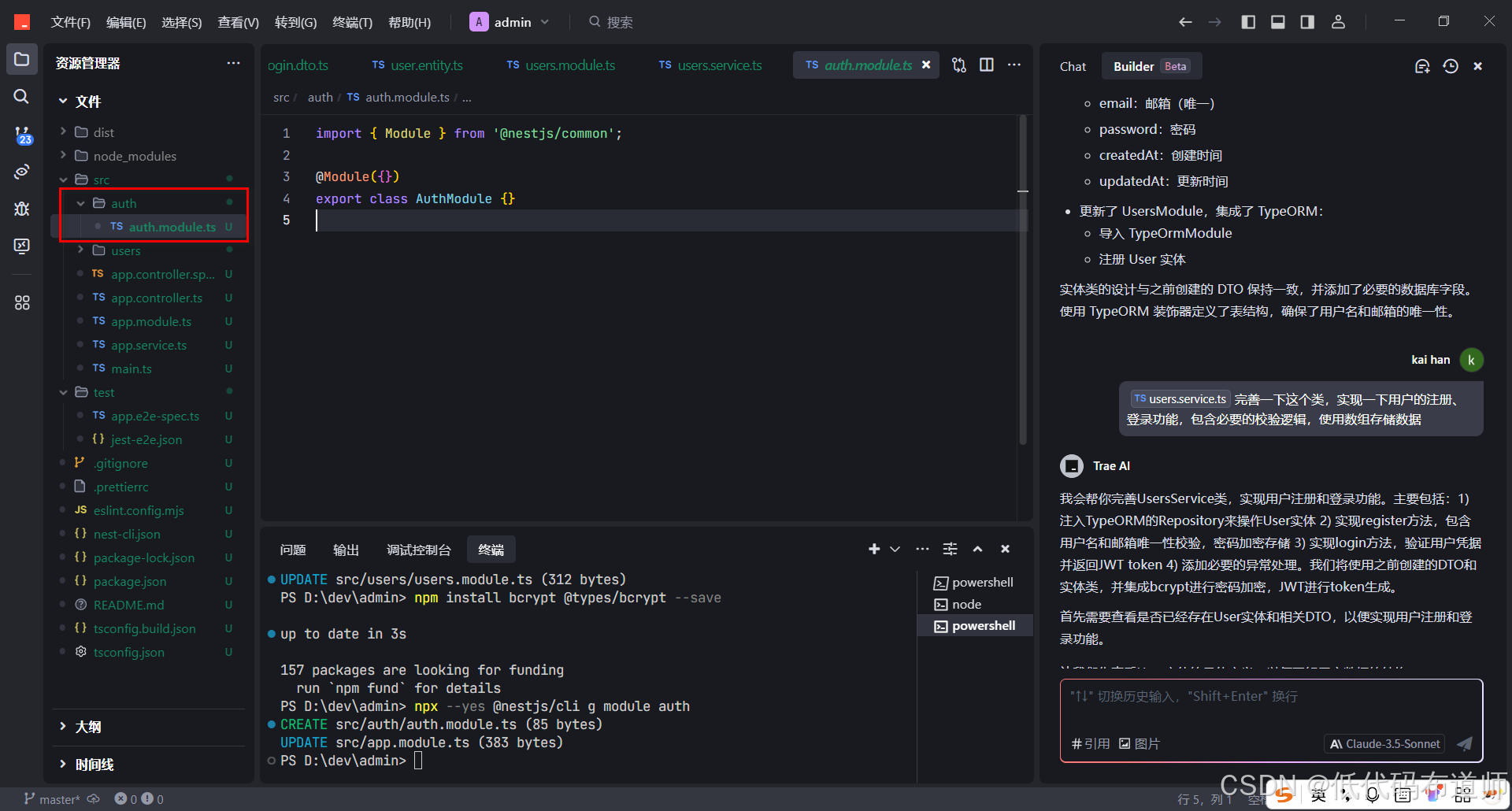Viewport: 1512px width, 811px height.
Task: Toggle the primary sidebar layout icon
Action: pyautogui.click(x=1248, y=22)
